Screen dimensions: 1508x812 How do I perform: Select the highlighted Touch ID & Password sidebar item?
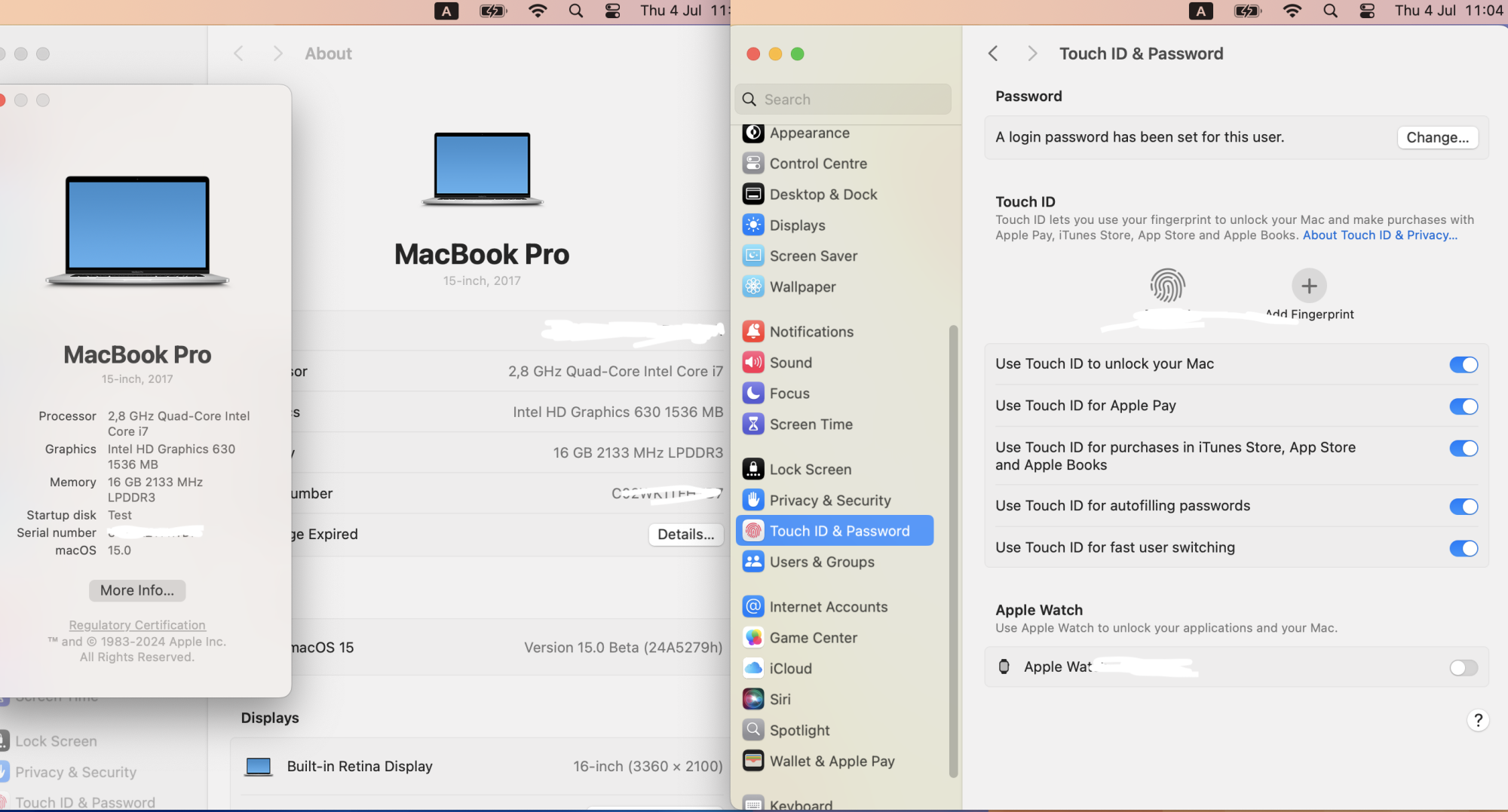tap(834, 531)
